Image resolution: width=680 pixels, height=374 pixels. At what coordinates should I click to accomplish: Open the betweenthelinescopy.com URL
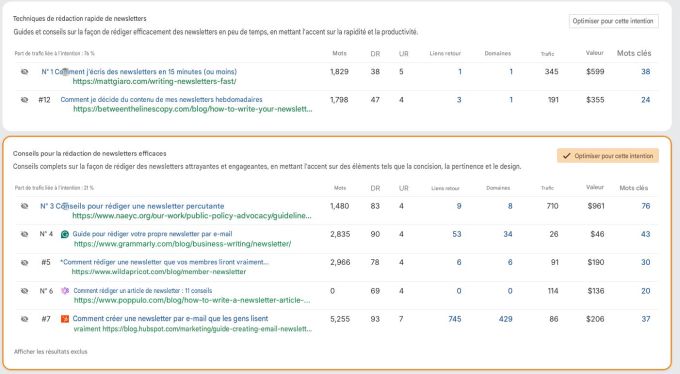[x=193, y=109]
